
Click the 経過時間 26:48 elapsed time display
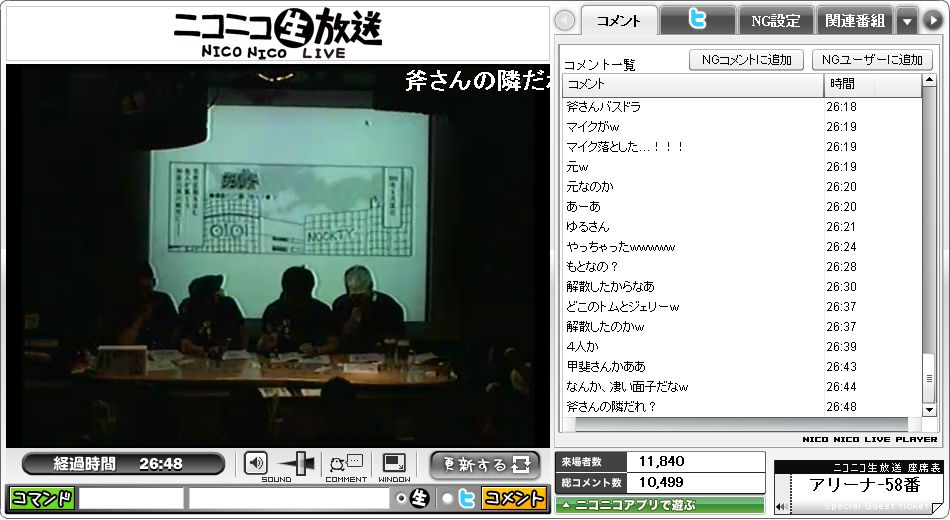[x=123, y=464]
